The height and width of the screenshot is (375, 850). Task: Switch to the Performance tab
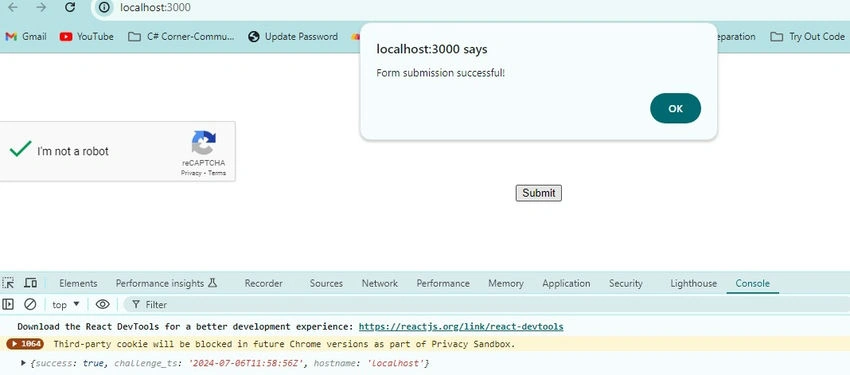[x=443, y=283]
